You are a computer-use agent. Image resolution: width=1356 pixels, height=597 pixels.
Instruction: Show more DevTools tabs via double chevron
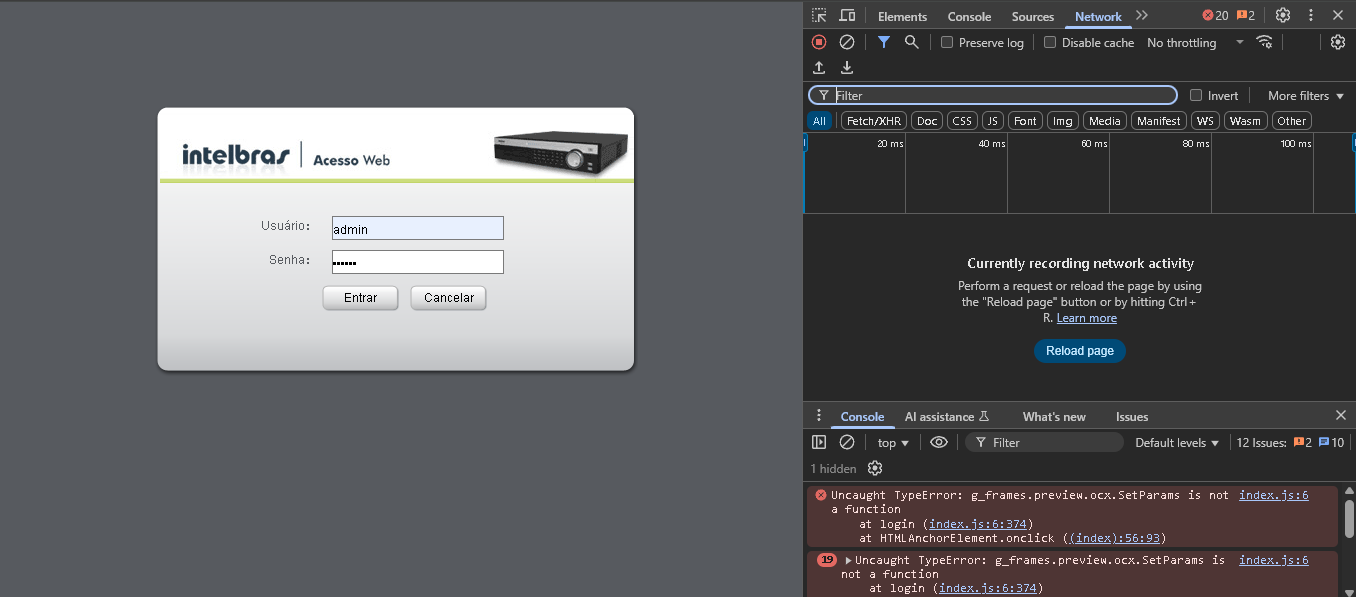point(1142,16)
